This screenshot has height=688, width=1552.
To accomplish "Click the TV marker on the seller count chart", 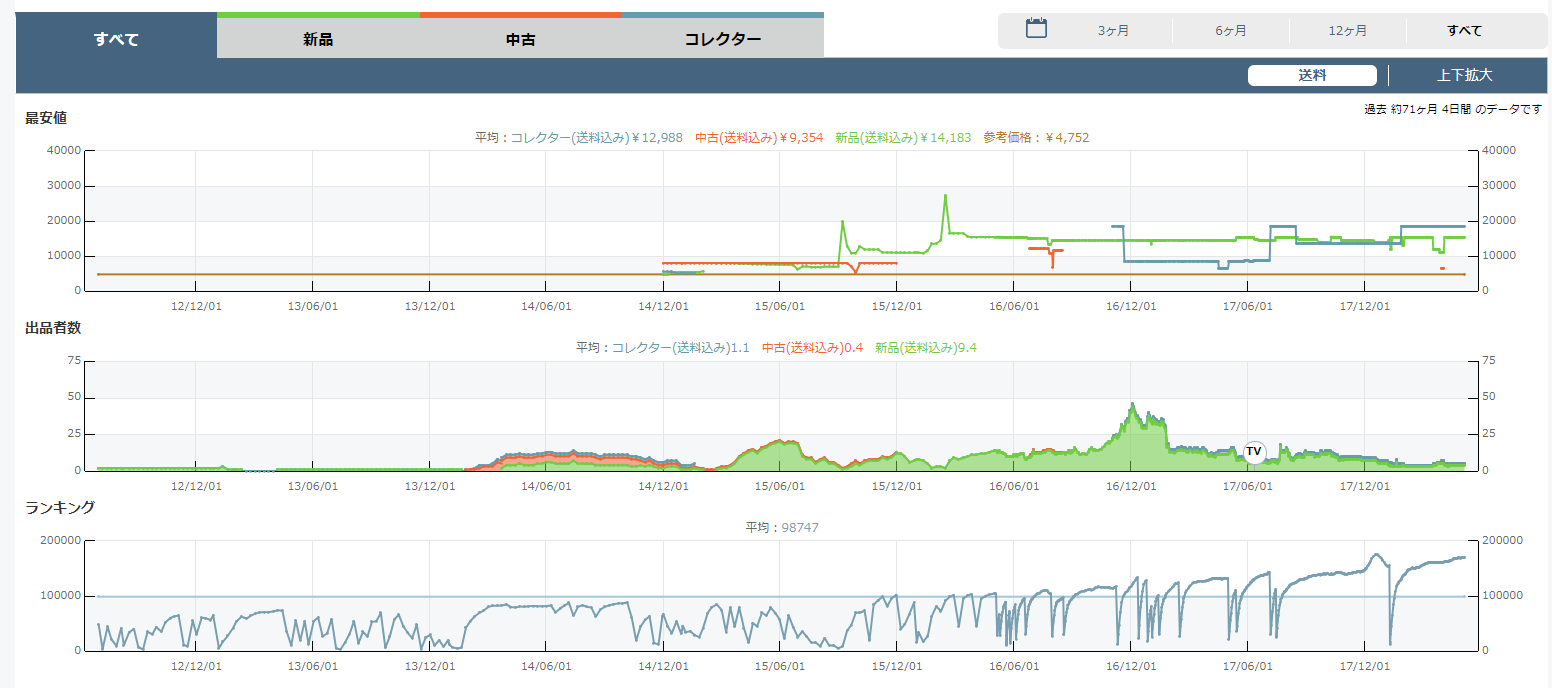I will point(1254,452).
